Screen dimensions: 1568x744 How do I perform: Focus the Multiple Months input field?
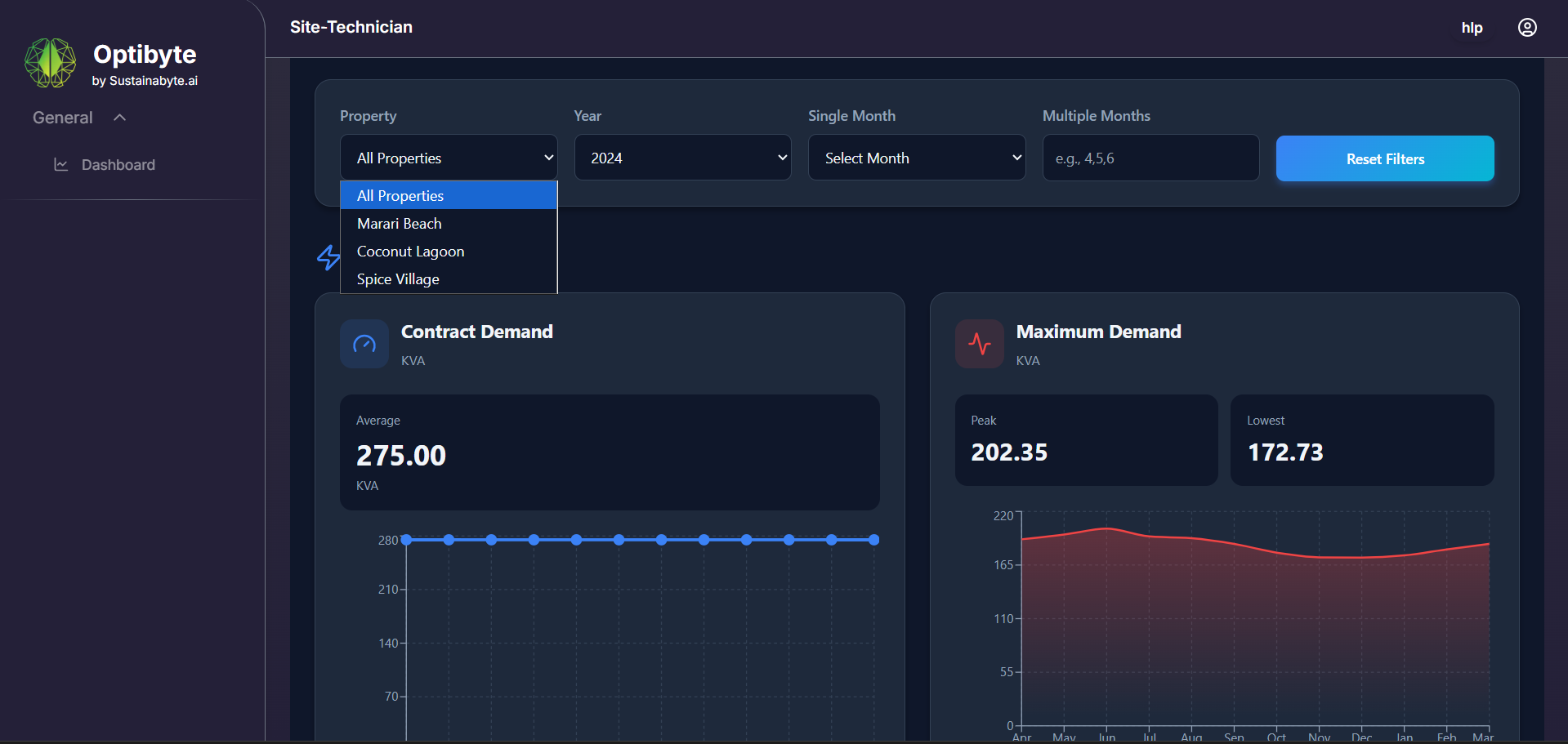[x=1150, y=158]
